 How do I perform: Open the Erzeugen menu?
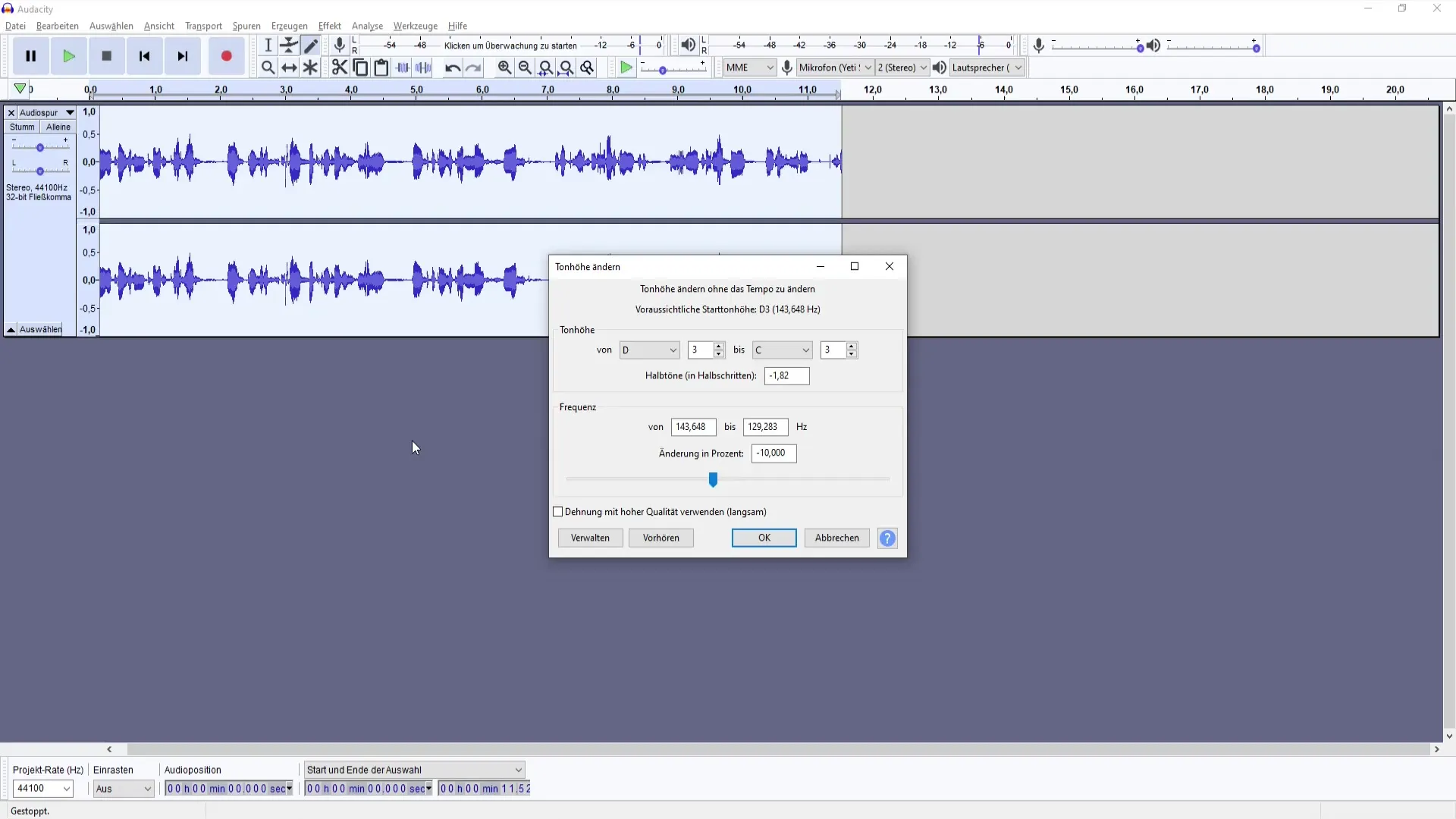point(290,26)
